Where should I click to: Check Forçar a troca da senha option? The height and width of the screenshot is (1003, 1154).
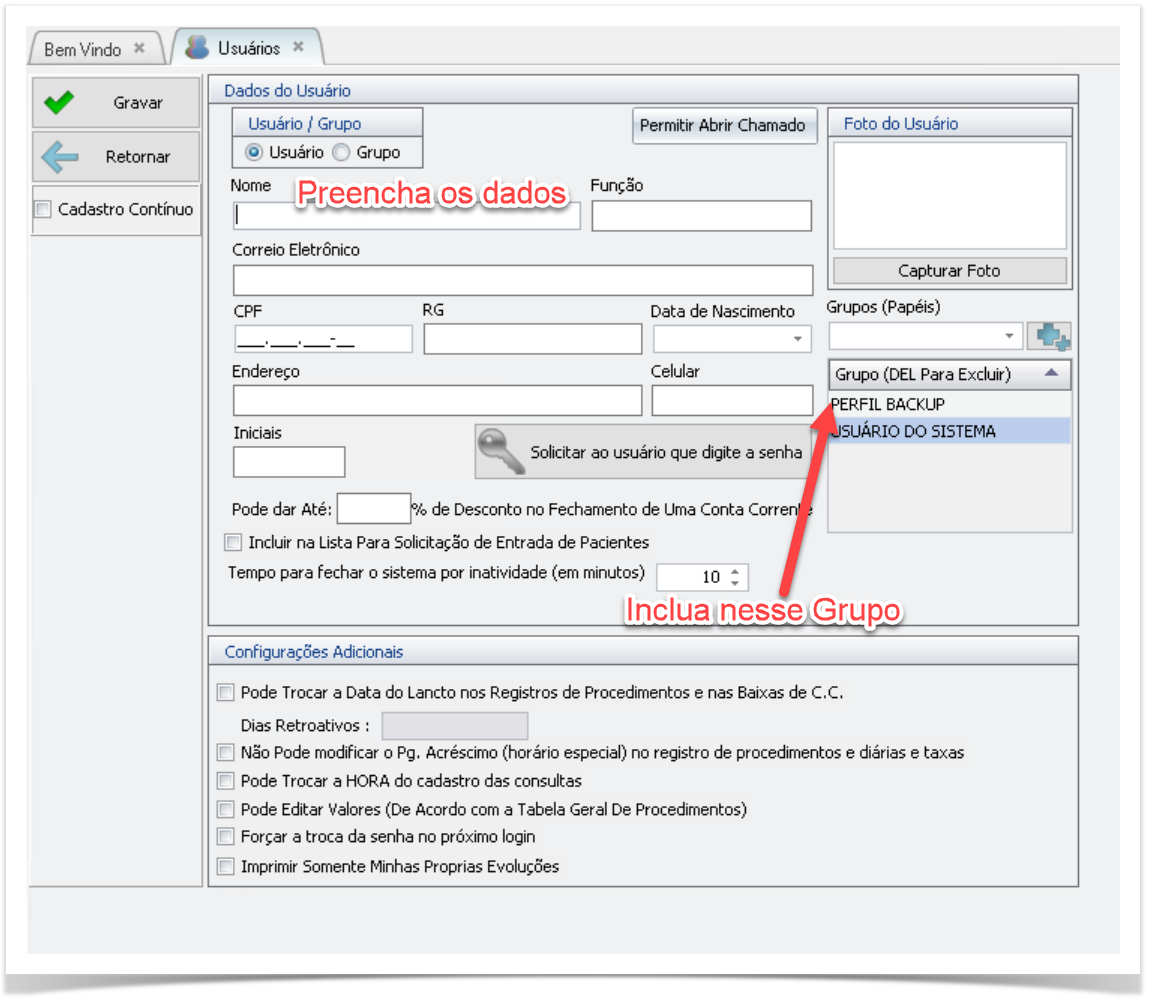click(x=226, y=837)
